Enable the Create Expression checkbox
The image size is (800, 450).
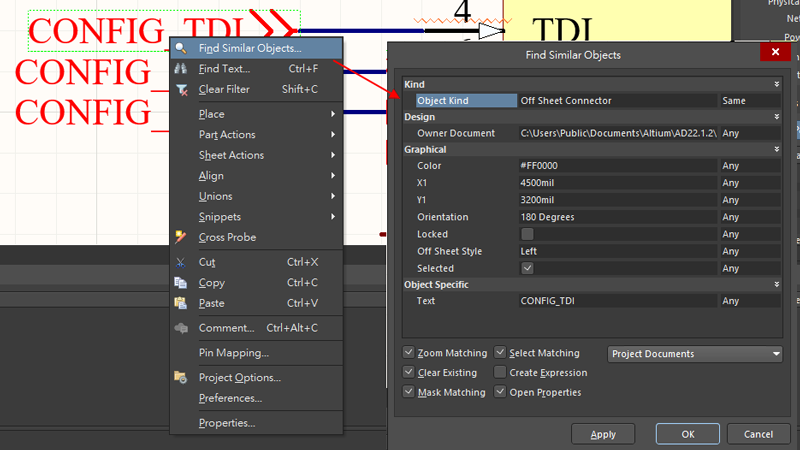501,372
